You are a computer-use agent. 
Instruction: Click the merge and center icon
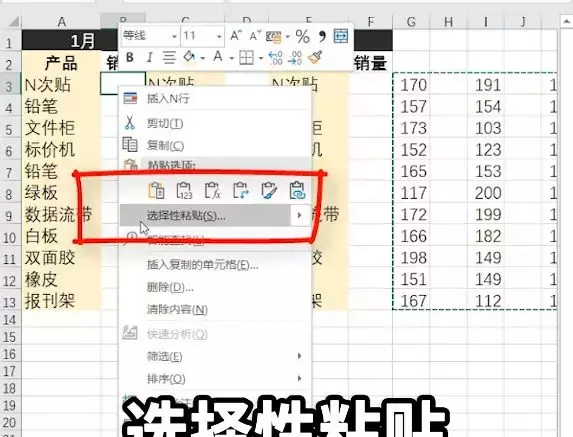pos(341,36)
